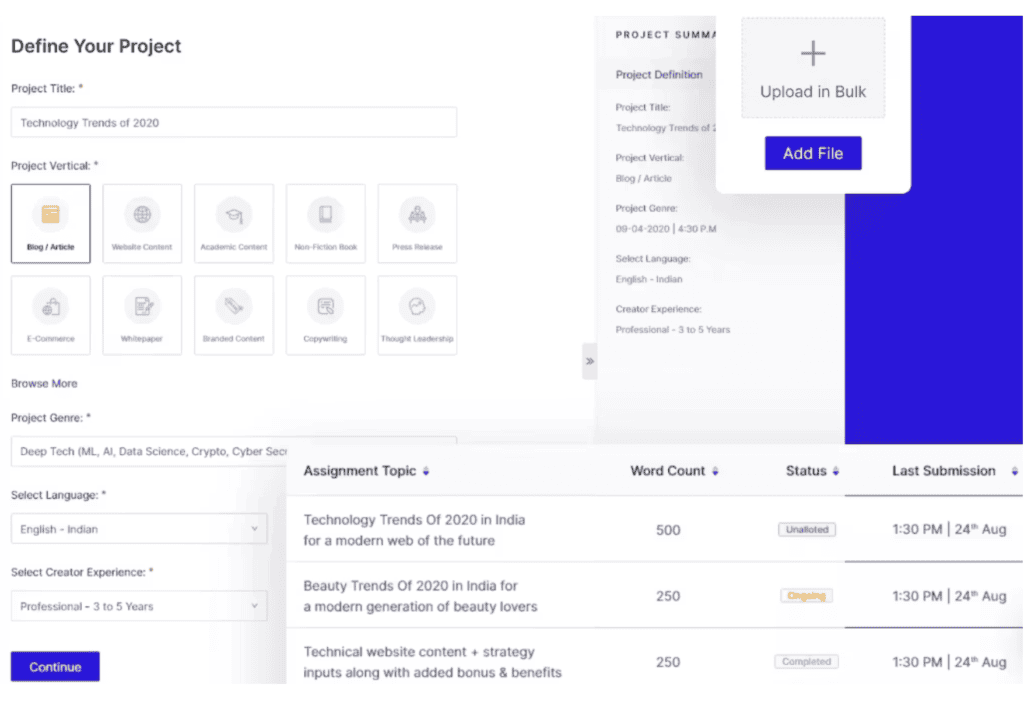Pick the Whitepaper document icon
This screenshot has height=702, width=1024.
coord(142,307)
